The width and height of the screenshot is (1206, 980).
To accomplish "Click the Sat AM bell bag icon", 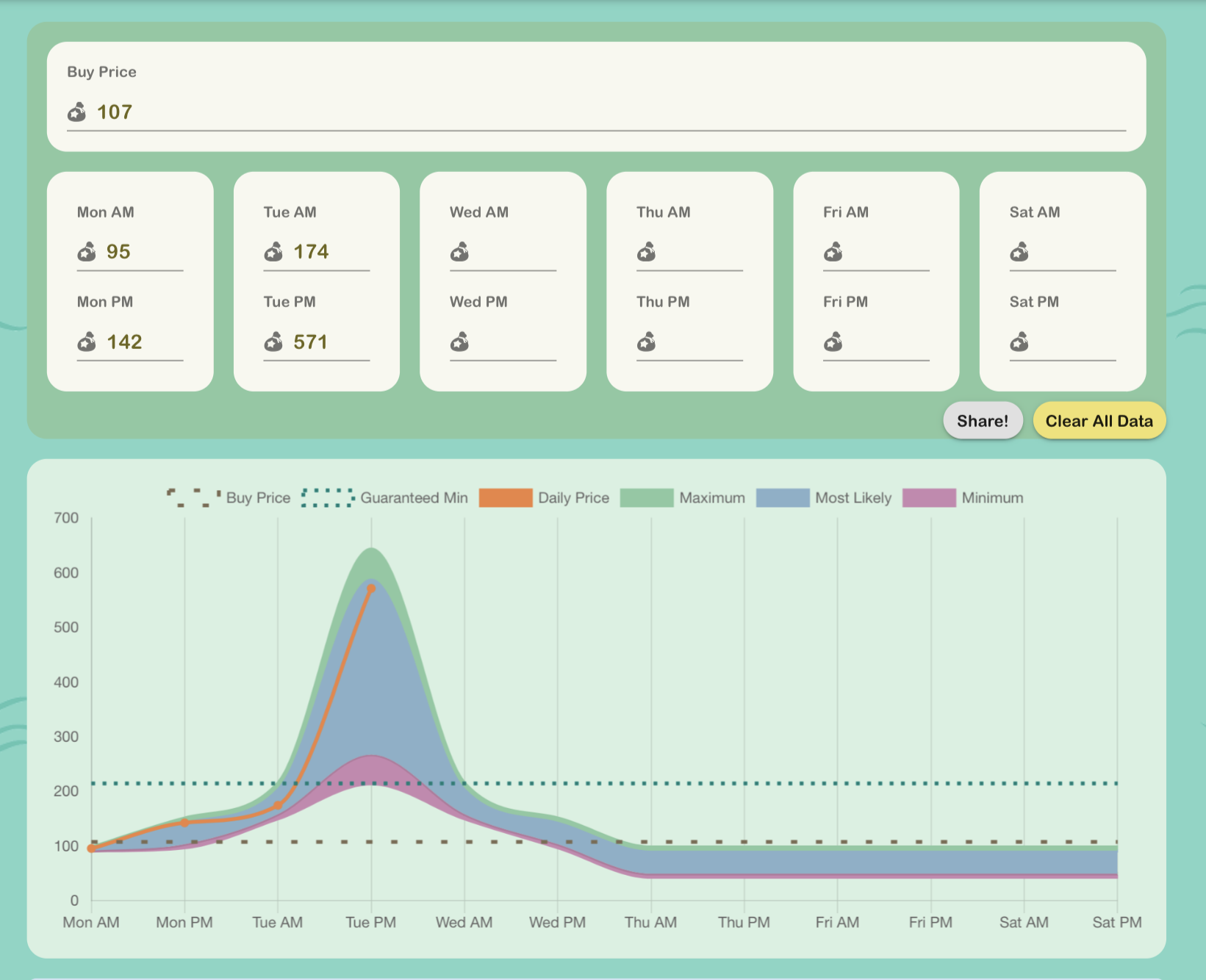I will coord(1019,252).
